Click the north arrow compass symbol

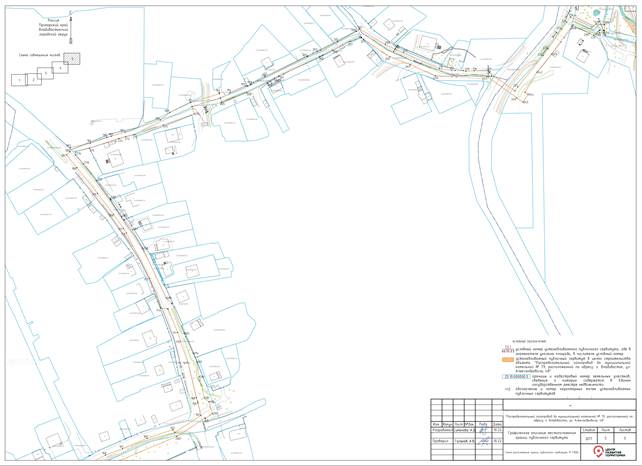coord(71,28)
